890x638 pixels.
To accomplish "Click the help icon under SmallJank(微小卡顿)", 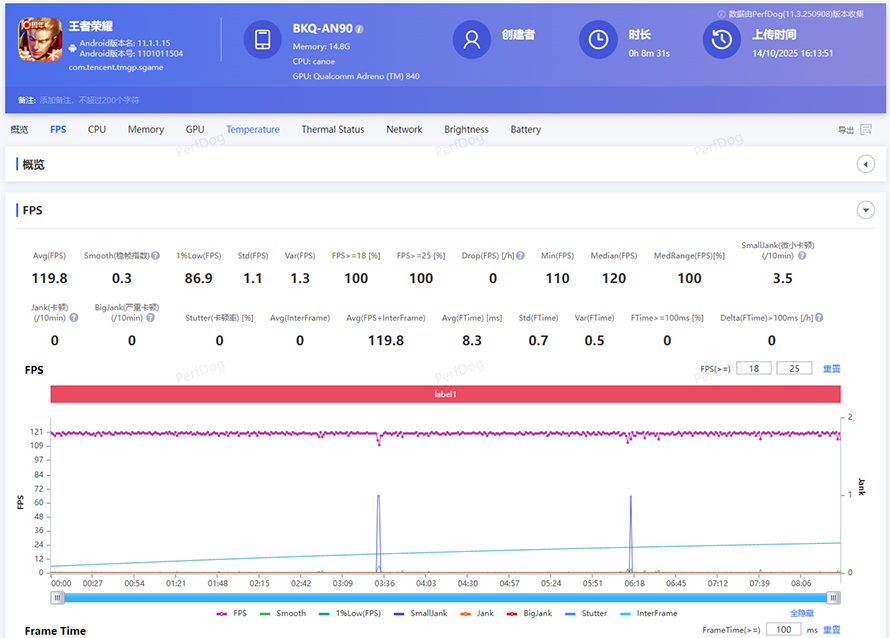I will point(801,256).
